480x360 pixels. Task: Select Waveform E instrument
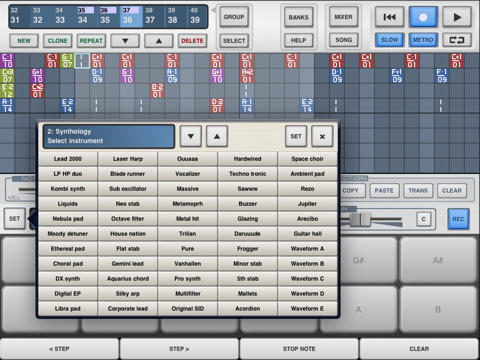pyautogui.click(x=307, y=309)
